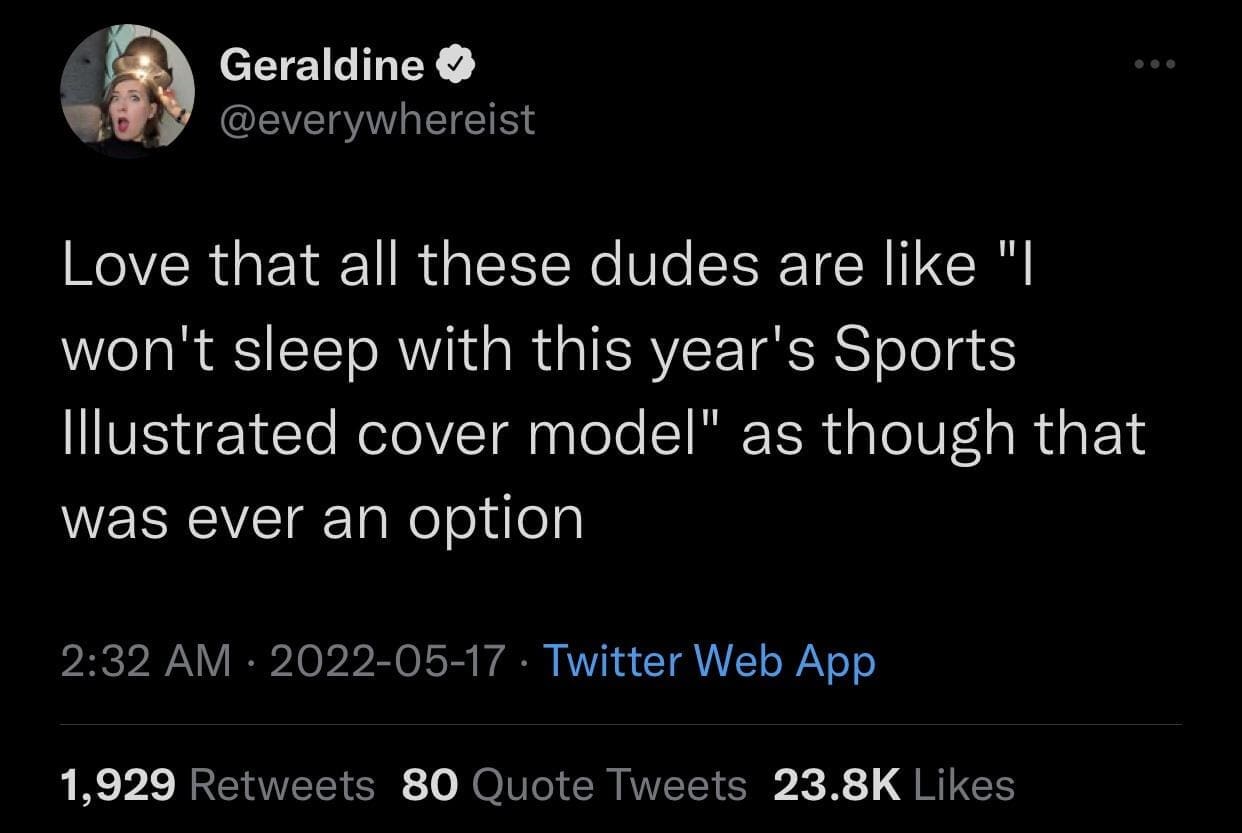Click the phrase "as though that" in tweet
The width and height of the screenshot is (1242, 833).
[x=943, y=434]
